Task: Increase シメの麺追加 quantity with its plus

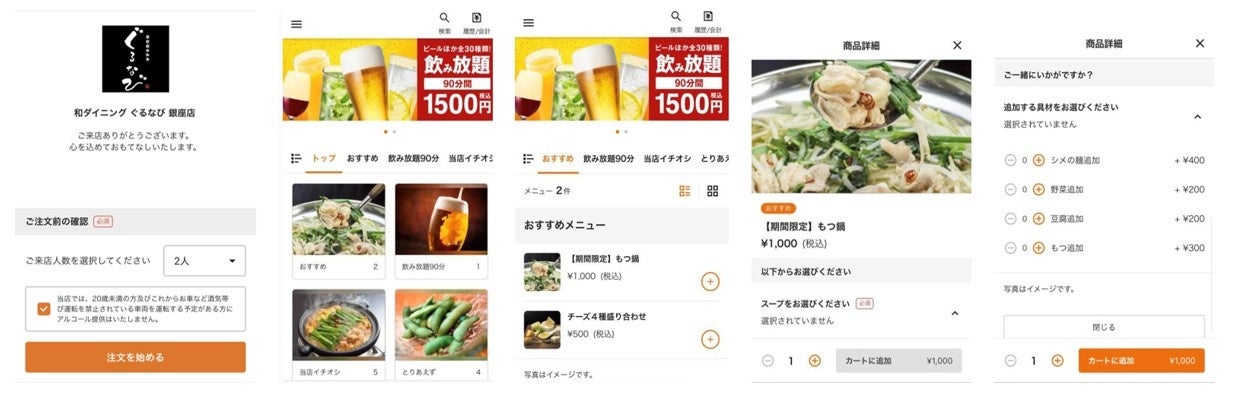Action: [1038, 160]
